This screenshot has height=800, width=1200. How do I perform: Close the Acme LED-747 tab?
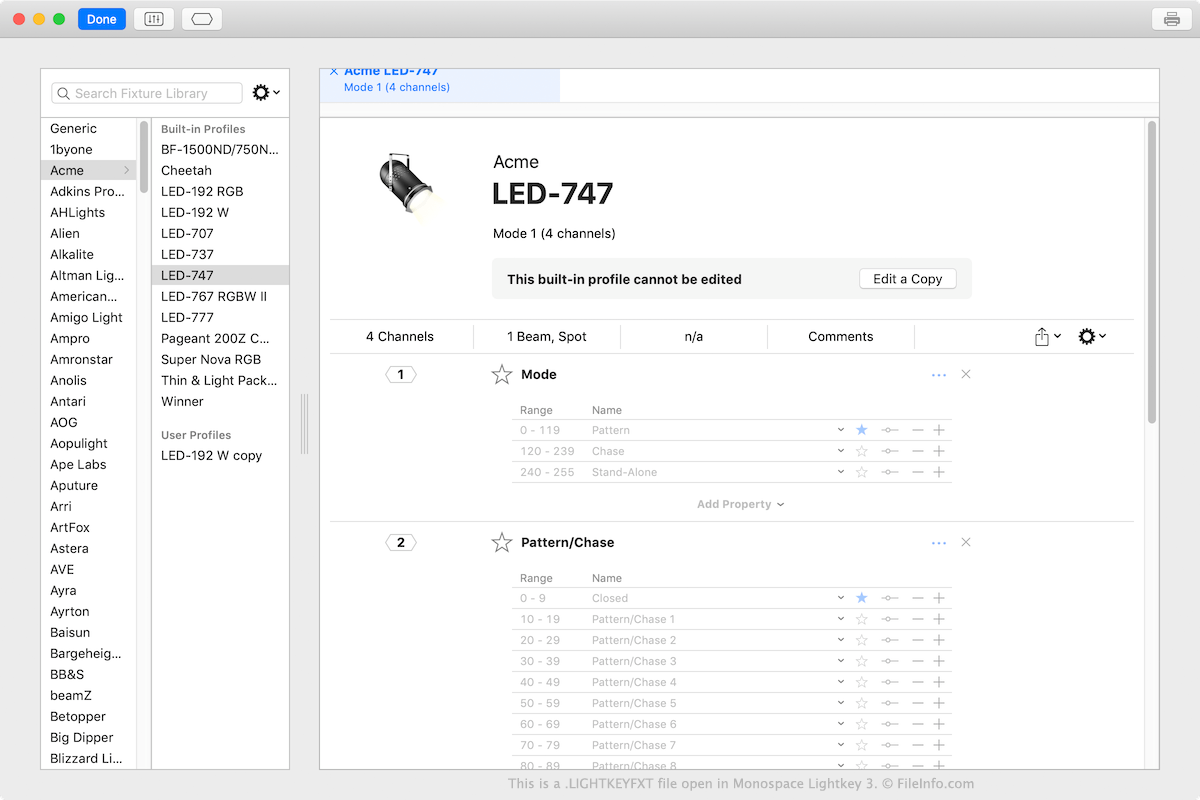click(x=334, y=72)
